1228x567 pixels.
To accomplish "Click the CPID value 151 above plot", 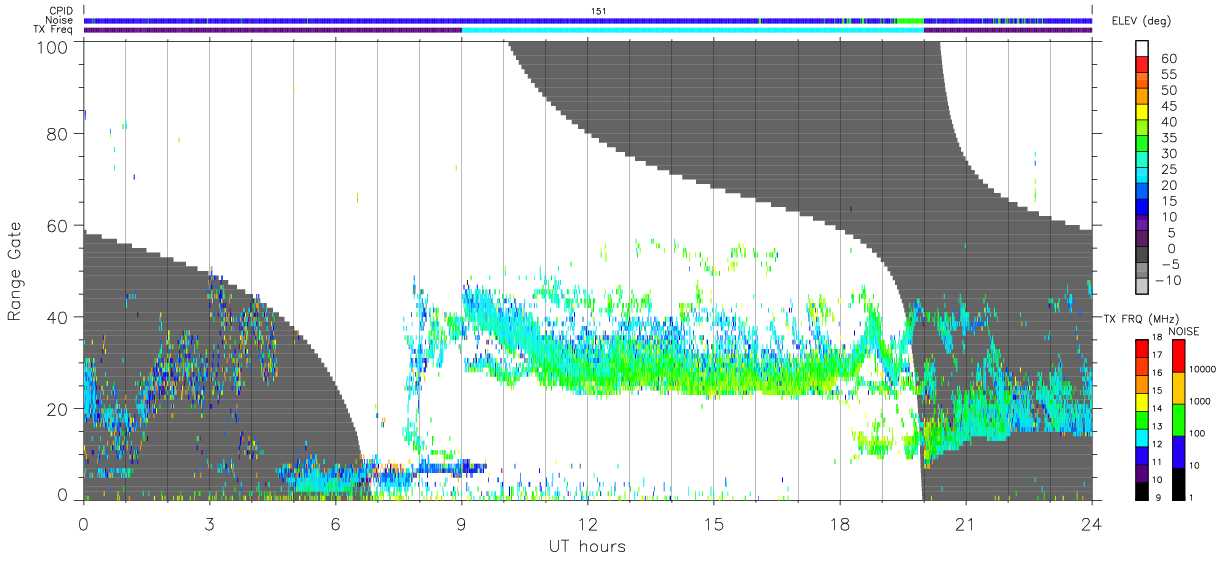I will [598, 11].
